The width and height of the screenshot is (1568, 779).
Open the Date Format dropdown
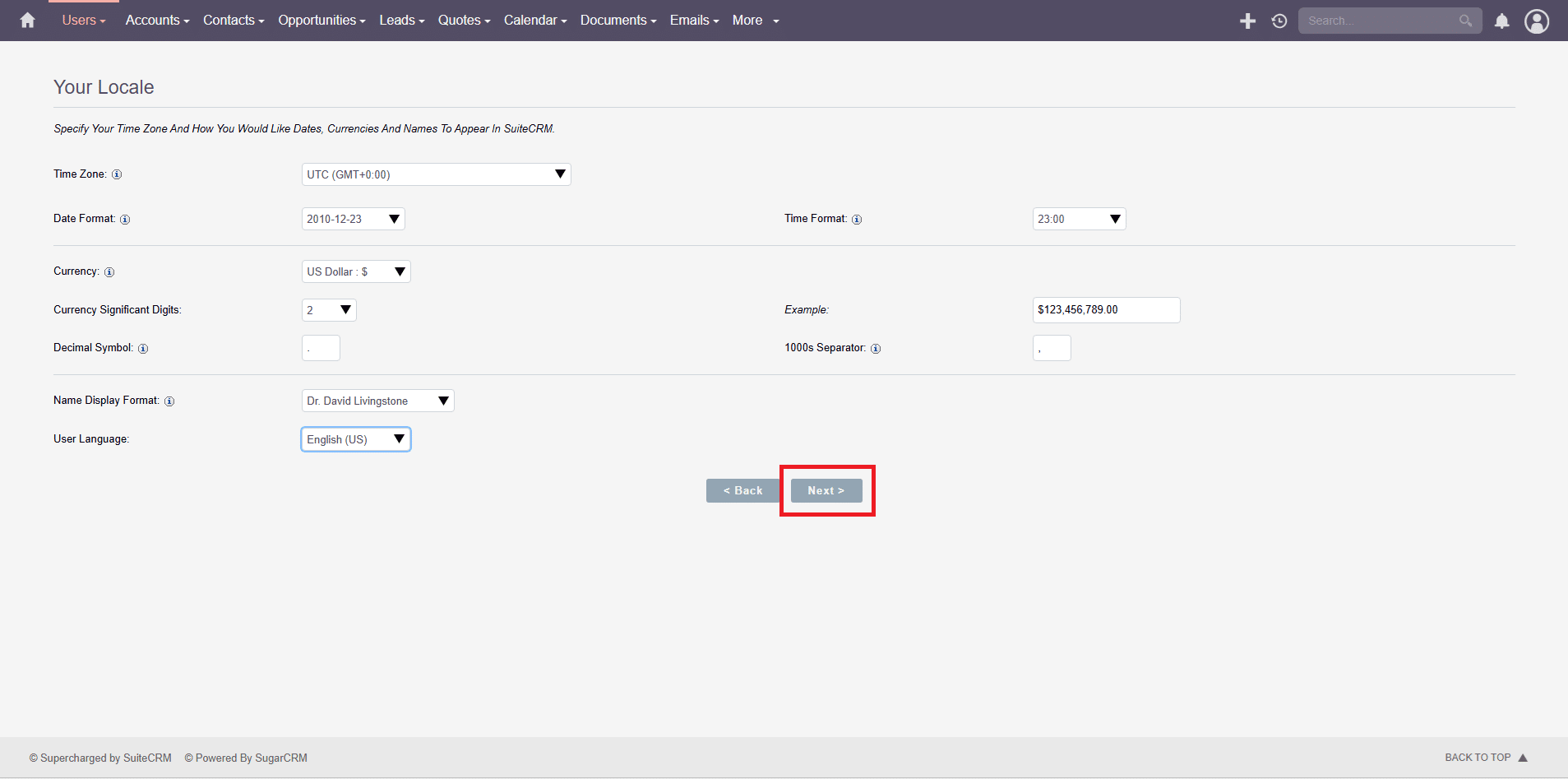point(353,219)
